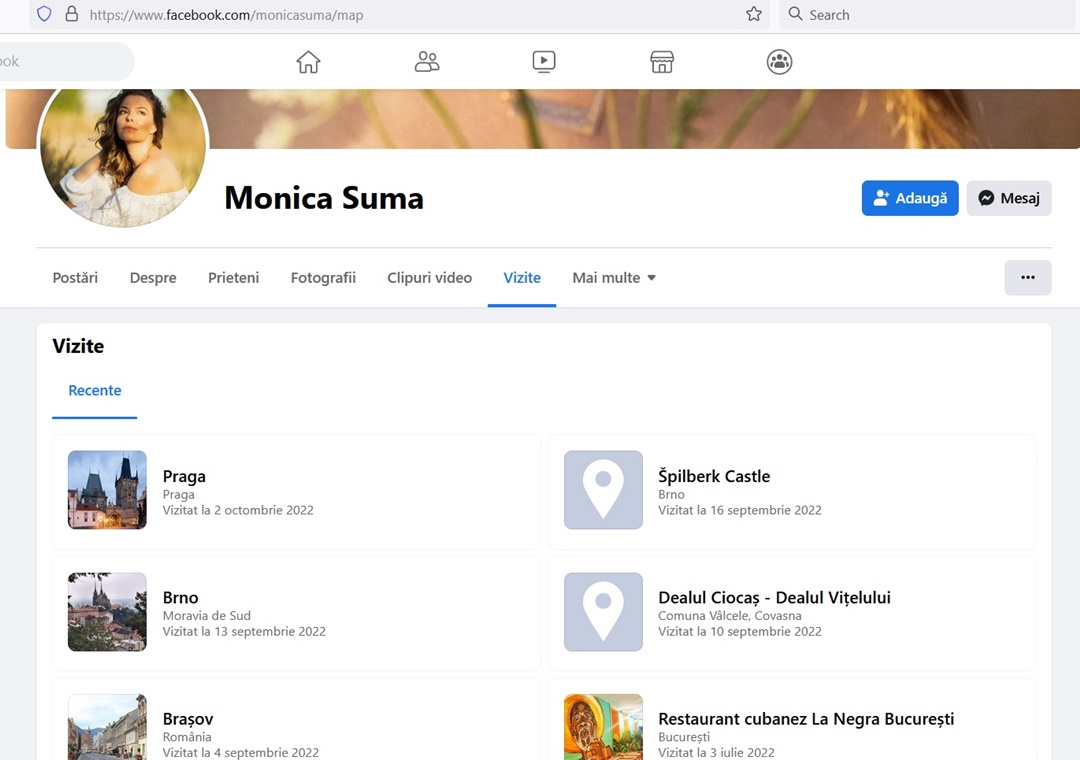The height and width of the screenshot is (760, 1080).
Task: Select the Recente sub-tab
Action: click(95, 391)
